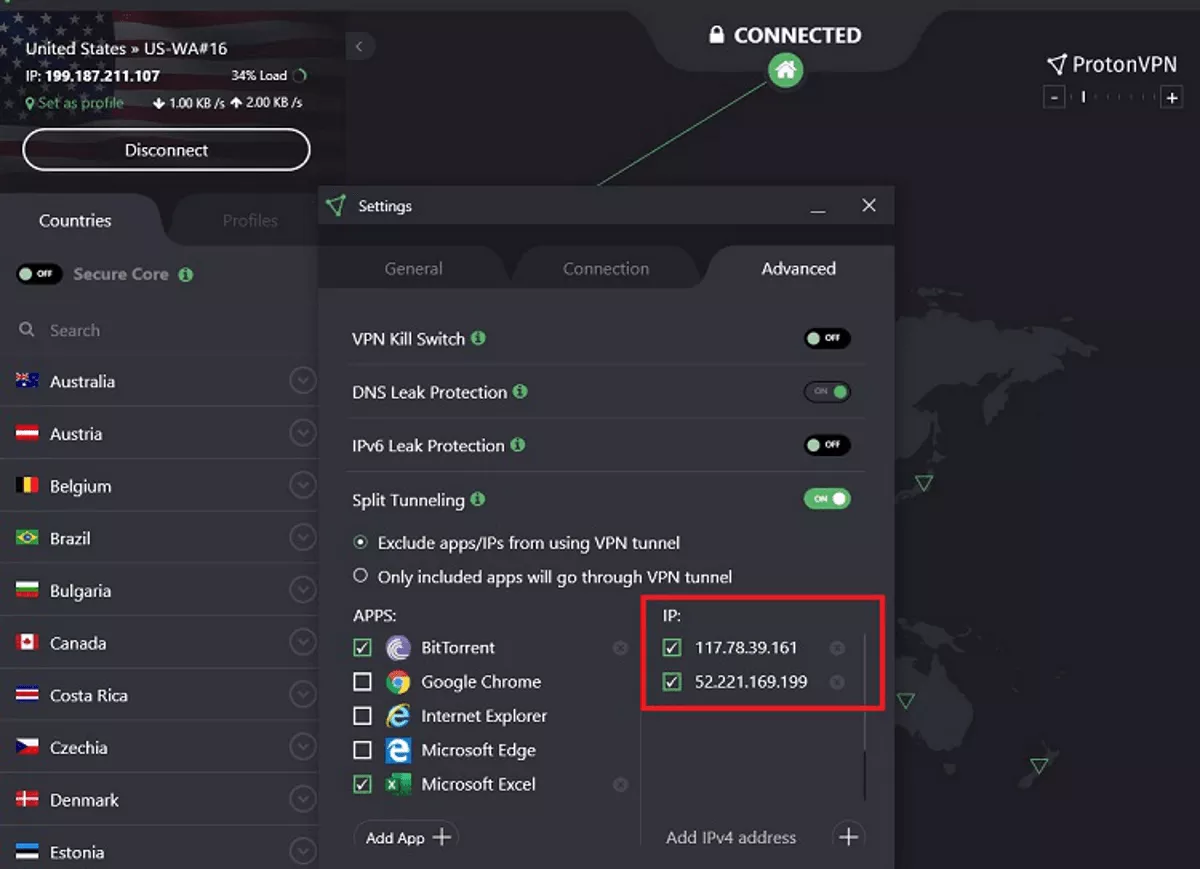Remove BitTorrent from apps list
Image resolution: width=1200 pixels, height=869 pixels.
(620, 648)
